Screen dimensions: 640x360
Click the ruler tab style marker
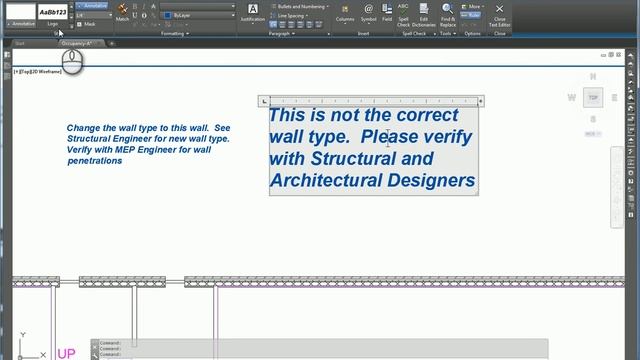click(264, 101)
